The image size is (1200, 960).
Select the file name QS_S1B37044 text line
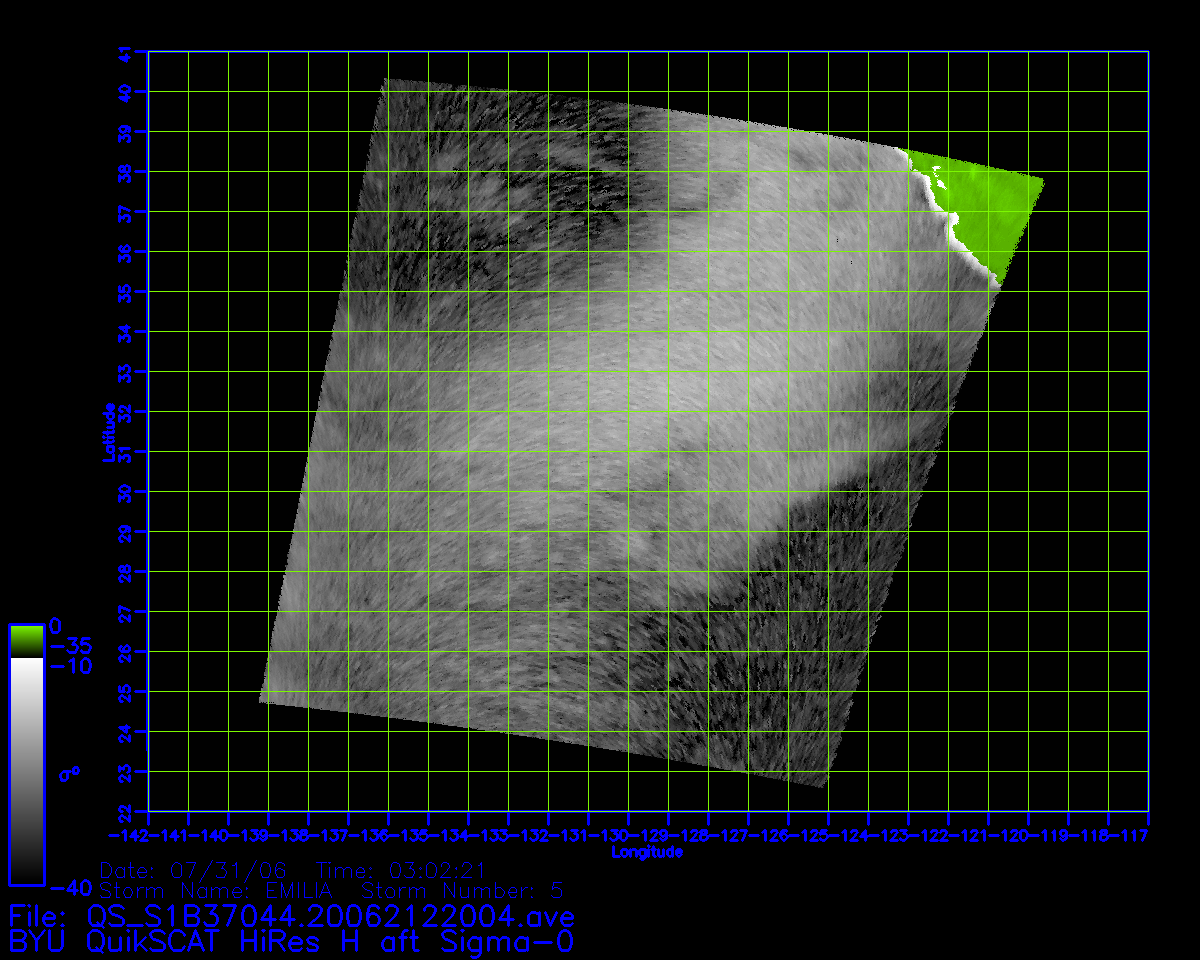(291, 916)
